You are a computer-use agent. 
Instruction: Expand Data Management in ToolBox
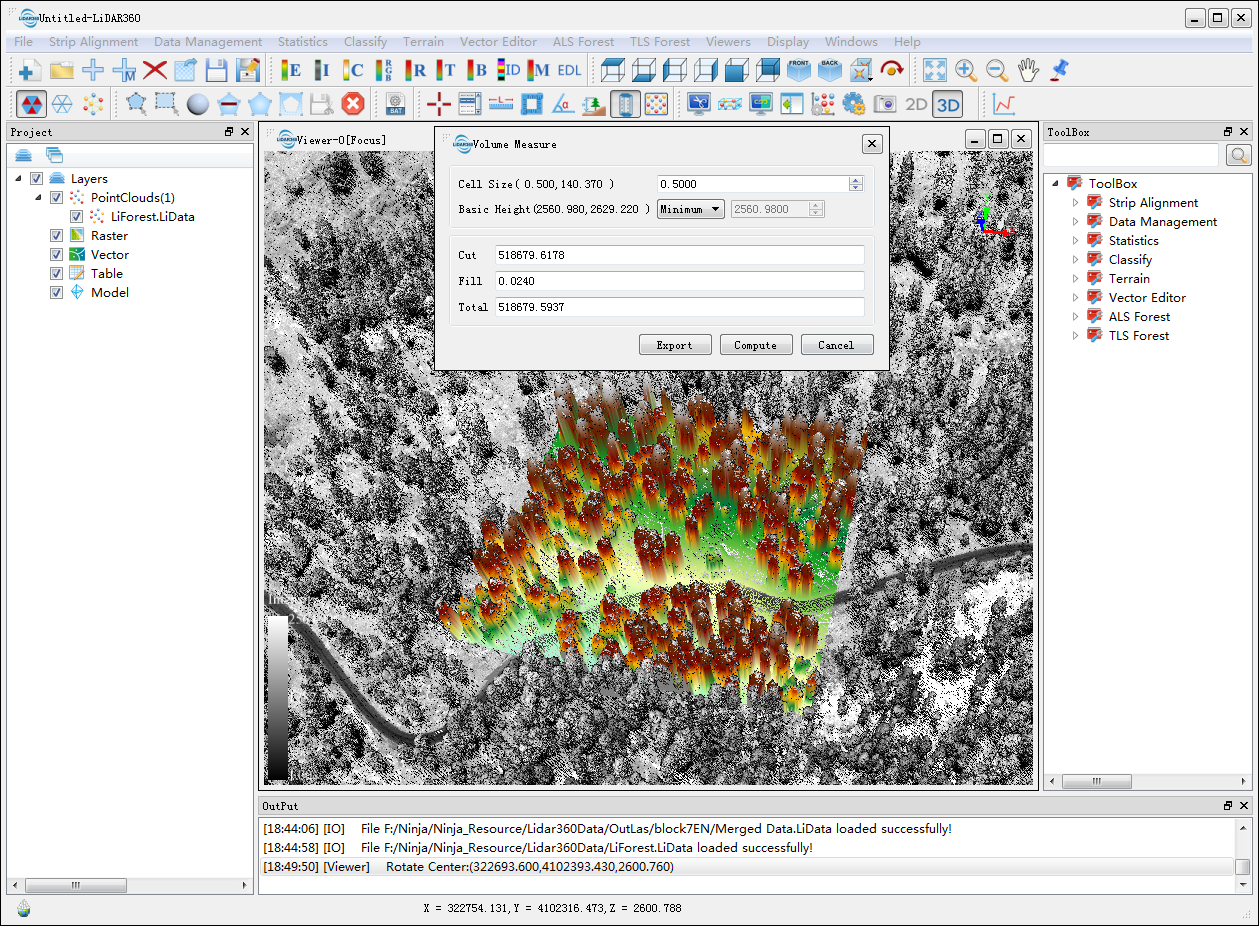pos(1076,222)
